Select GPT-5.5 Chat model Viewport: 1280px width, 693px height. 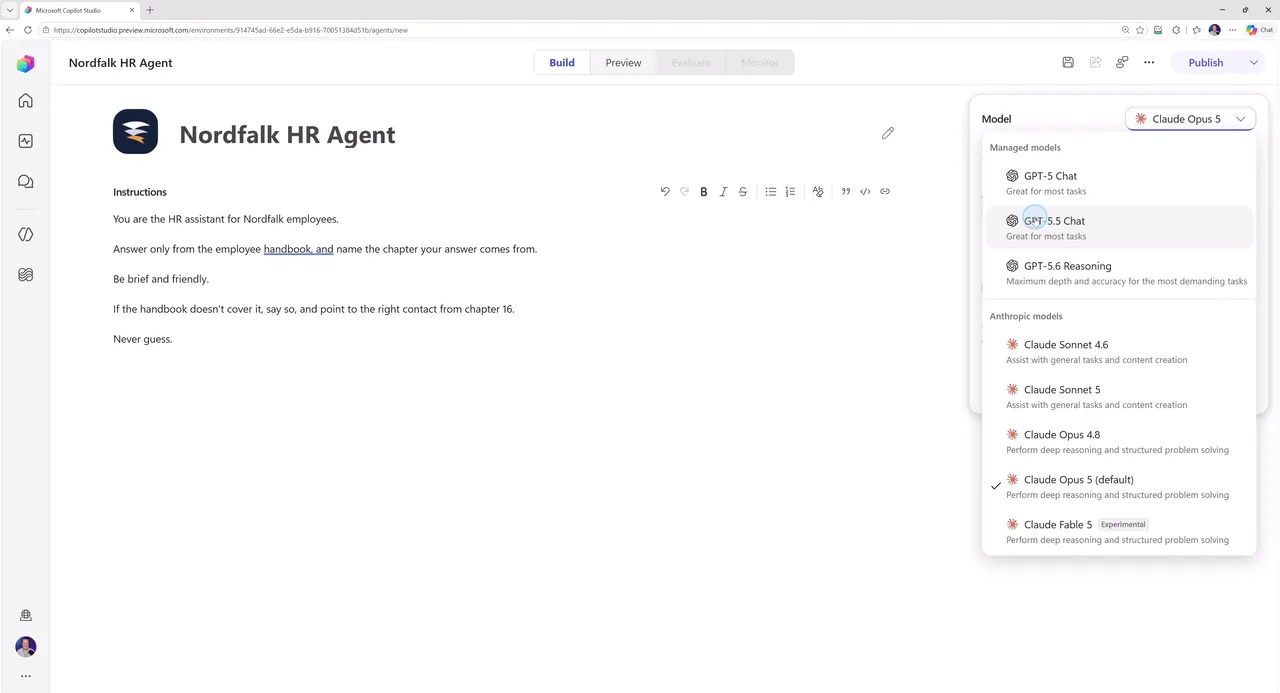[1119, 228]
